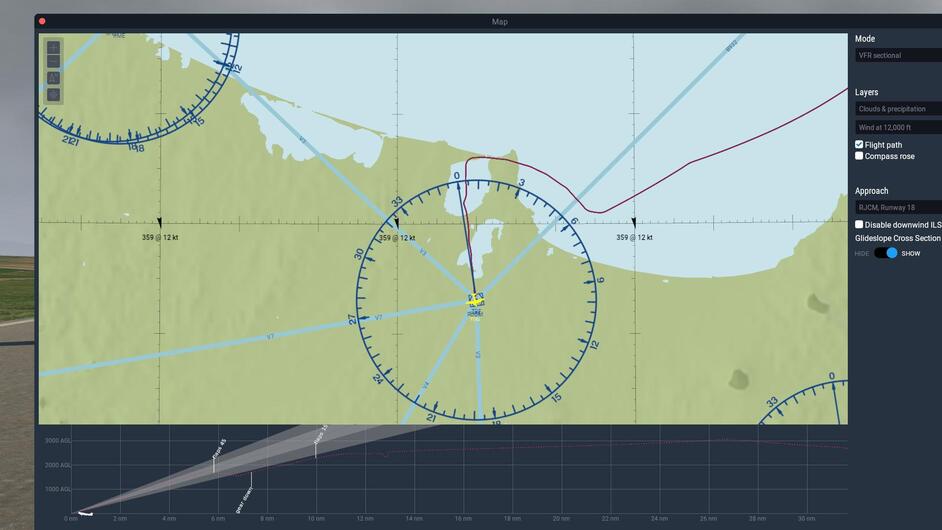The height and width of the screenshot is (530, 942).
Task: Click the Layers section heading
Action: [x=866, y=92]
